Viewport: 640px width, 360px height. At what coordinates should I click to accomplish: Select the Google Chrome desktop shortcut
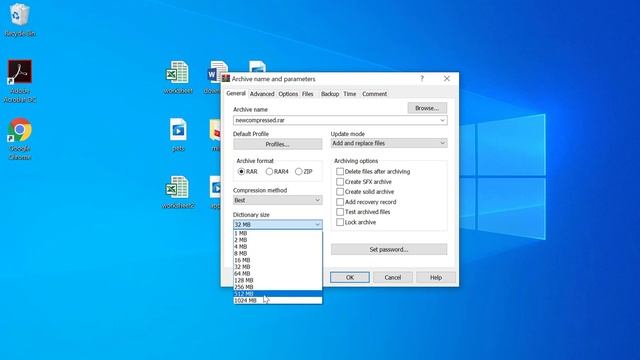20,139
